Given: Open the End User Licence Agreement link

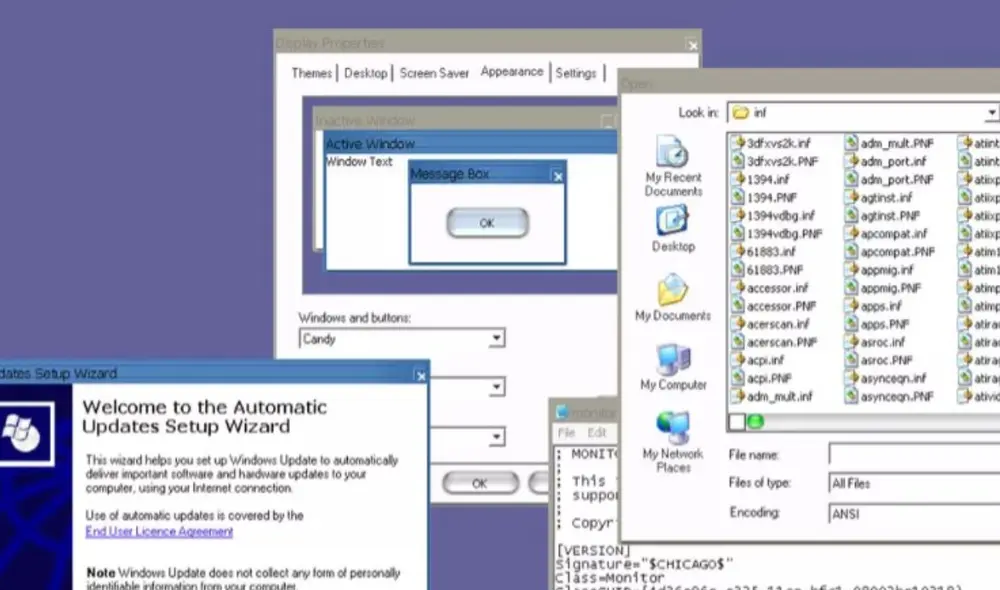Looking at the screenshot, I should 159,530.
